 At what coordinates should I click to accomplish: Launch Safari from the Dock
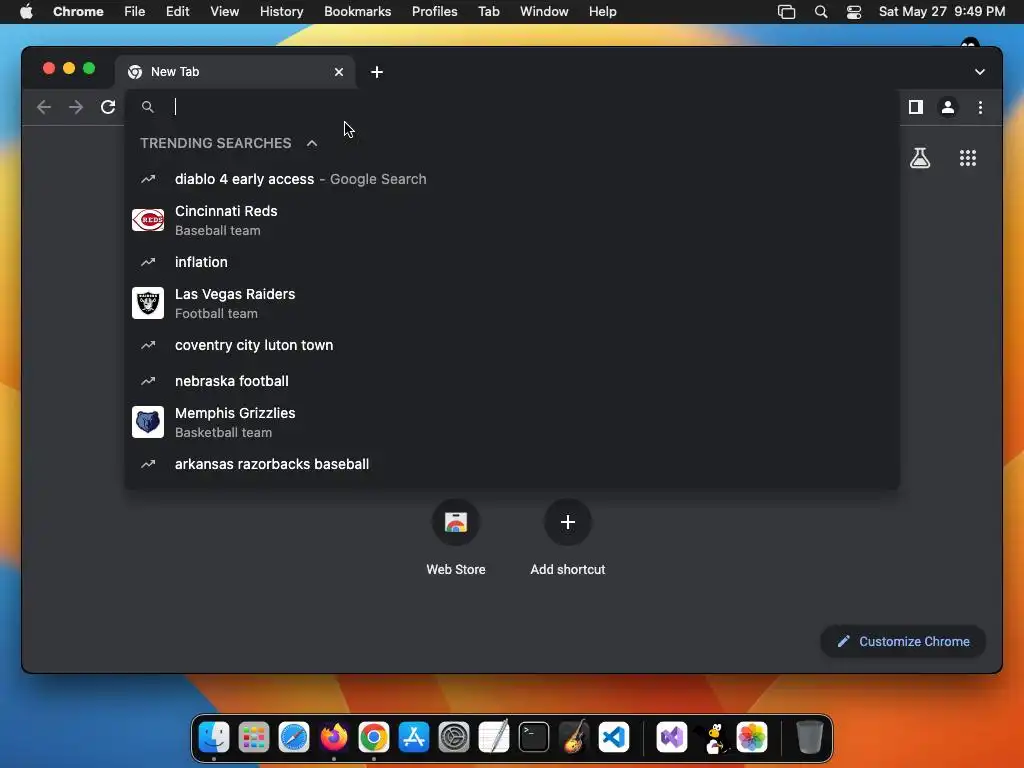pyautogui.click(x=294, y=737)
